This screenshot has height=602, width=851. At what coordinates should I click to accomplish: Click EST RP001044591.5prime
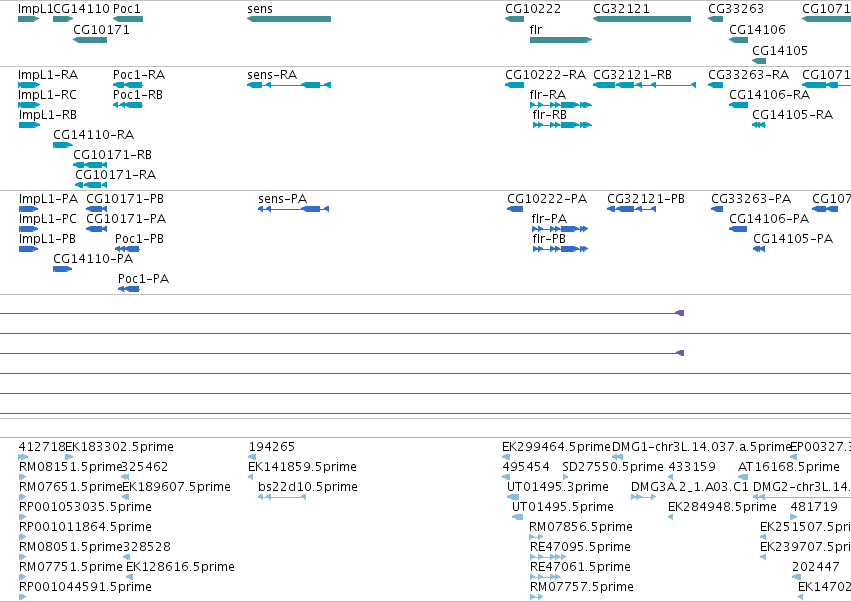point(85,587)
